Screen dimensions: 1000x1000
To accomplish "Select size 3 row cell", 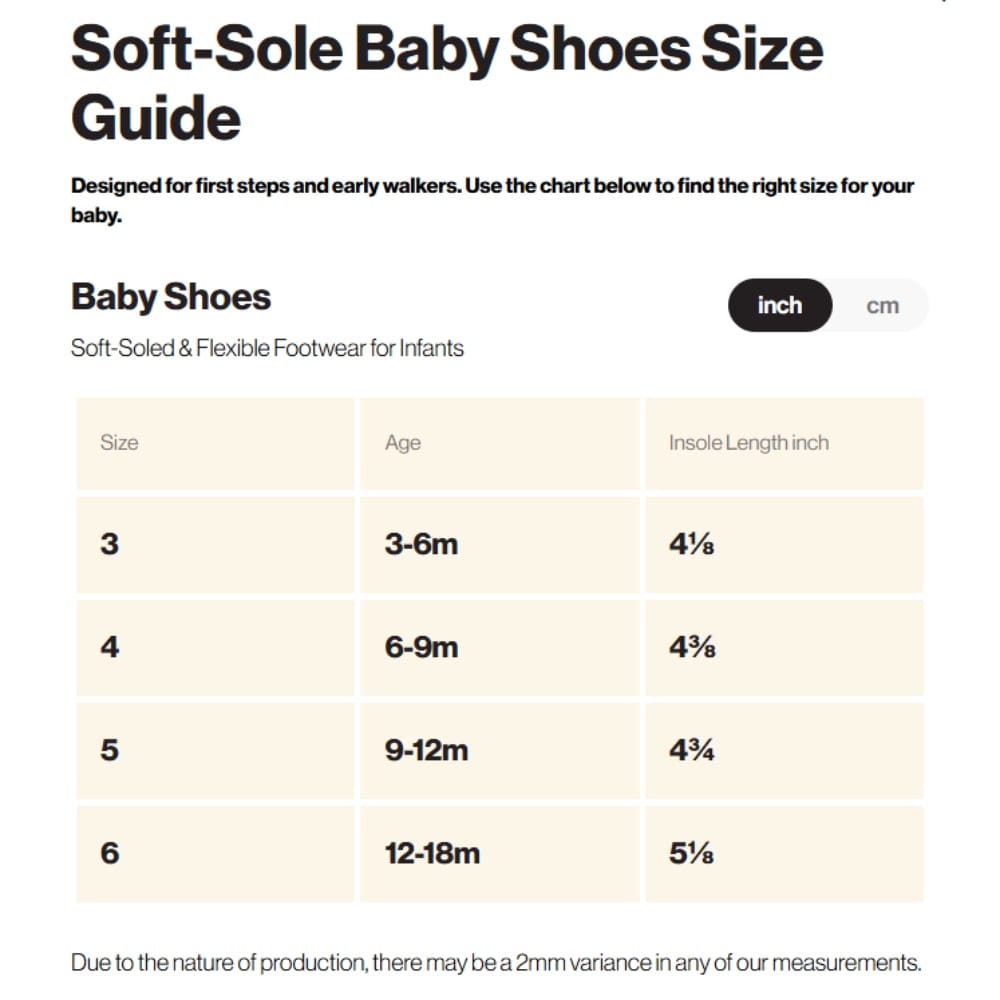I will point(215,545).
